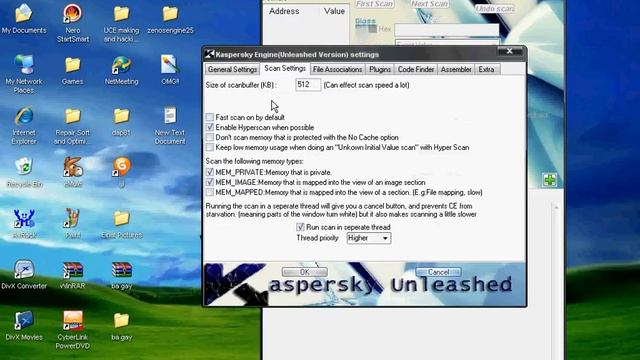Viewport: 640px width, 360px height.
Task: Toggle MEM_PRIVATE memory type checkbox
Action: tap(210, 172)
